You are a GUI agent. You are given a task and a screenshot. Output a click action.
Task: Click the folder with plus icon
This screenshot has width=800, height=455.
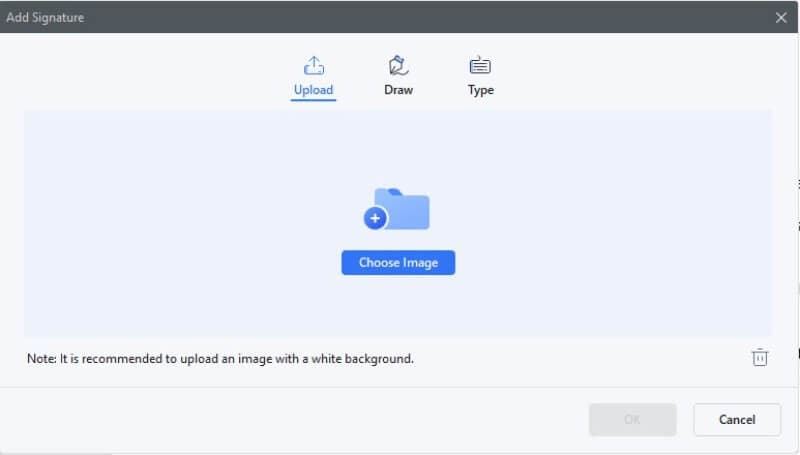click(397, 209)
